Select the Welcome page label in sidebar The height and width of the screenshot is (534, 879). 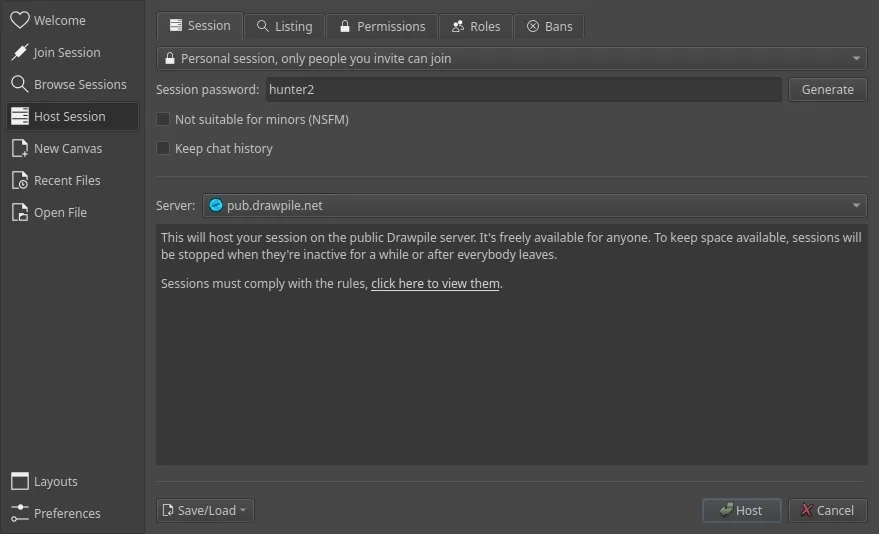click(x=59, y=21)
